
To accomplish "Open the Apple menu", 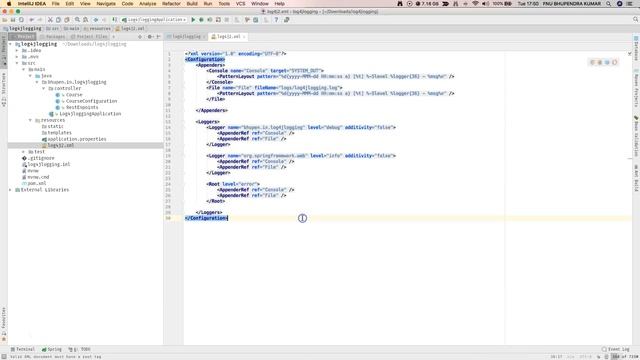I will click(x=9, y=4).
